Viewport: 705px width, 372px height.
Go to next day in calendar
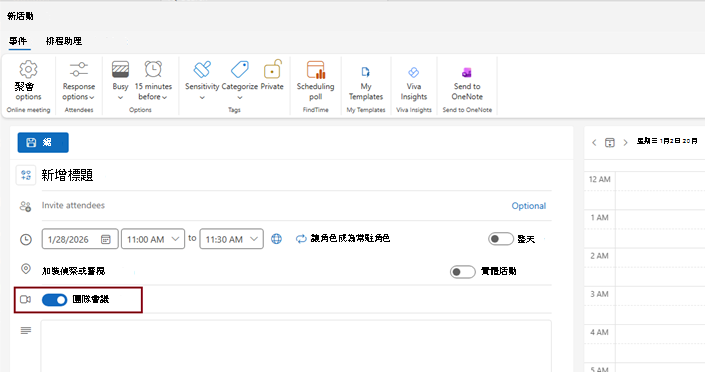click(625, 143)
